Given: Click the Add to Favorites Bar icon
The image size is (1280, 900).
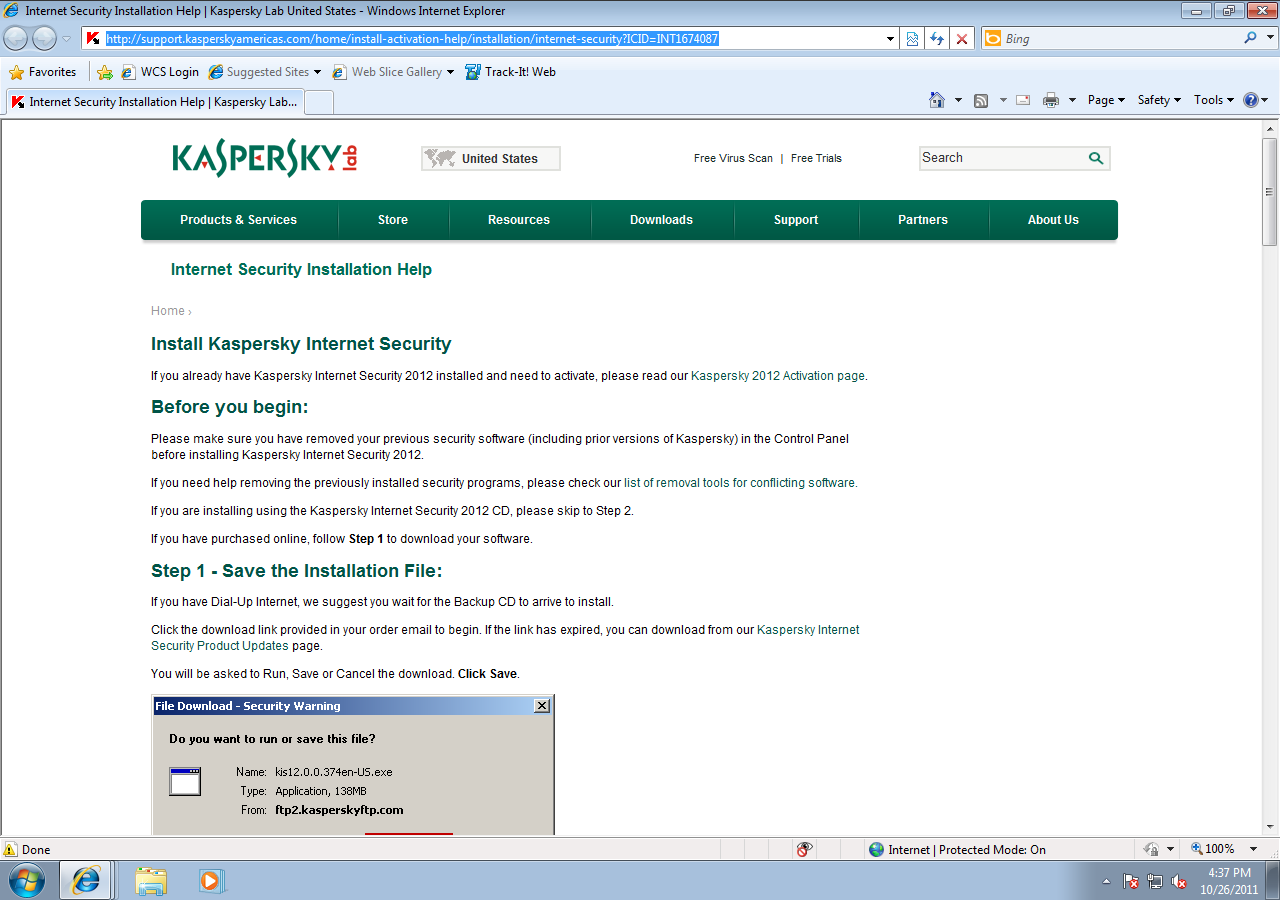Looking at the screenshot, I should [x=105, y=72].
